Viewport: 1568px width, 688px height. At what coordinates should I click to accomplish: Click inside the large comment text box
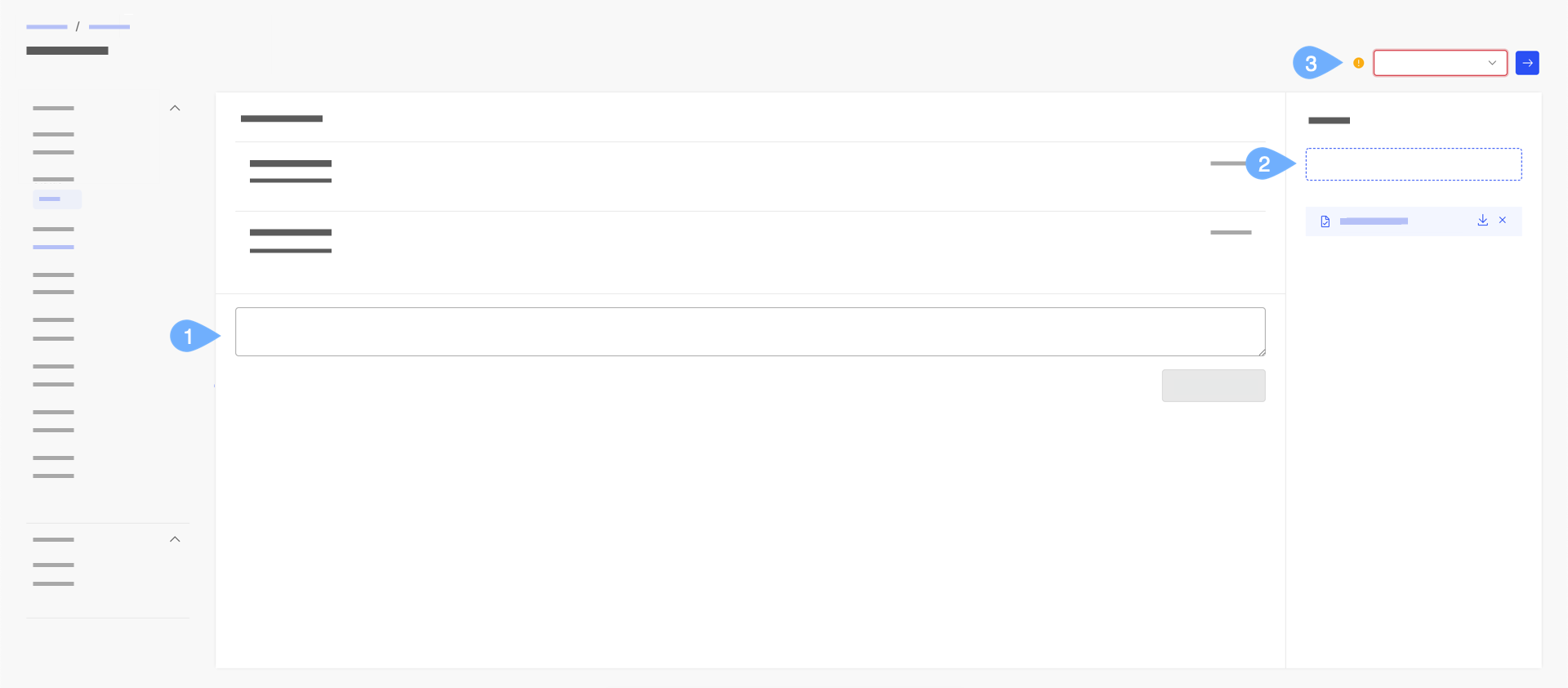pos(750,331)
